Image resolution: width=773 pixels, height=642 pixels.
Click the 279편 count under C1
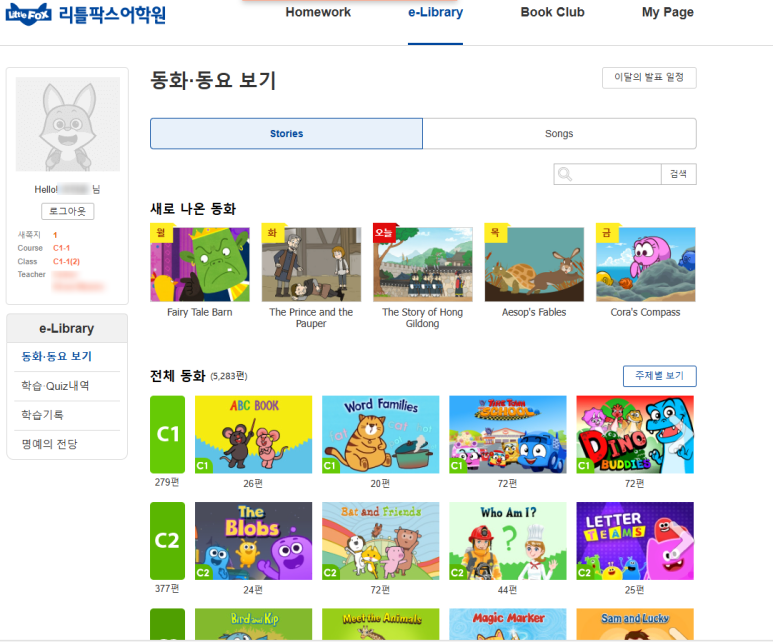tap(167, 482)
